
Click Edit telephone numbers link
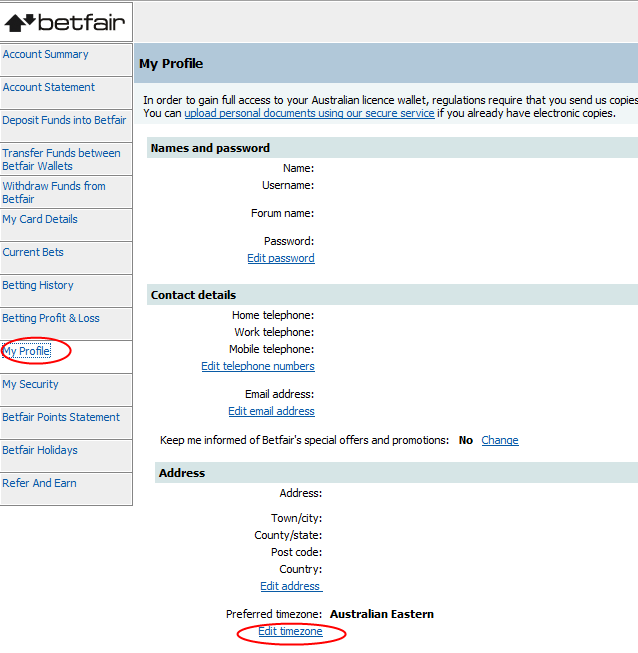click(258, 366)
